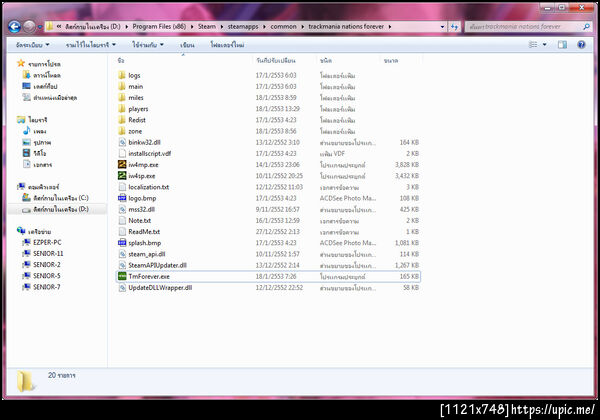Click the iw4sp.exe application icon

point(122,176)
